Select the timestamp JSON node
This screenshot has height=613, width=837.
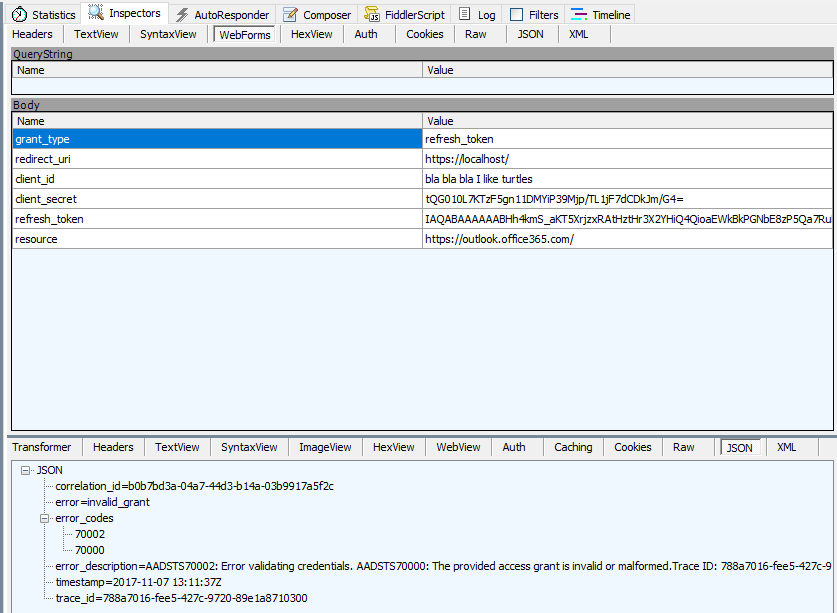point(138,583)
